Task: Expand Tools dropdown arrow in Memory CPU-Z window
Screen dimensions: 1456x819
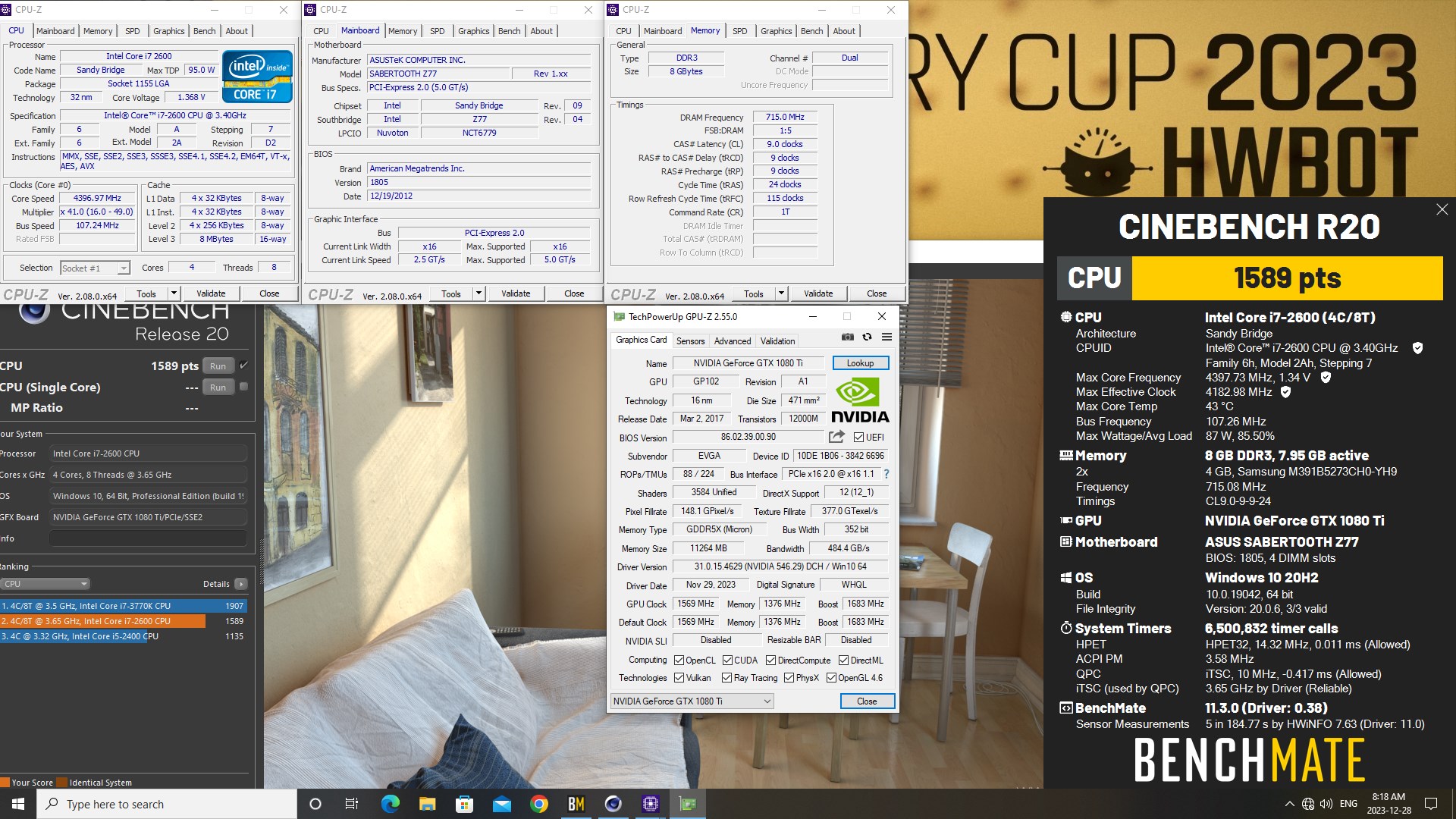Action: 781,293
